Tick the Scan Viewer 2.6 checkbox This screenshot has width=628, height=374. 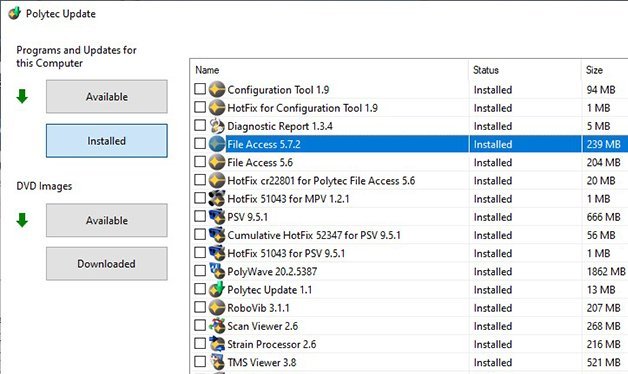(x=200, y=325)
